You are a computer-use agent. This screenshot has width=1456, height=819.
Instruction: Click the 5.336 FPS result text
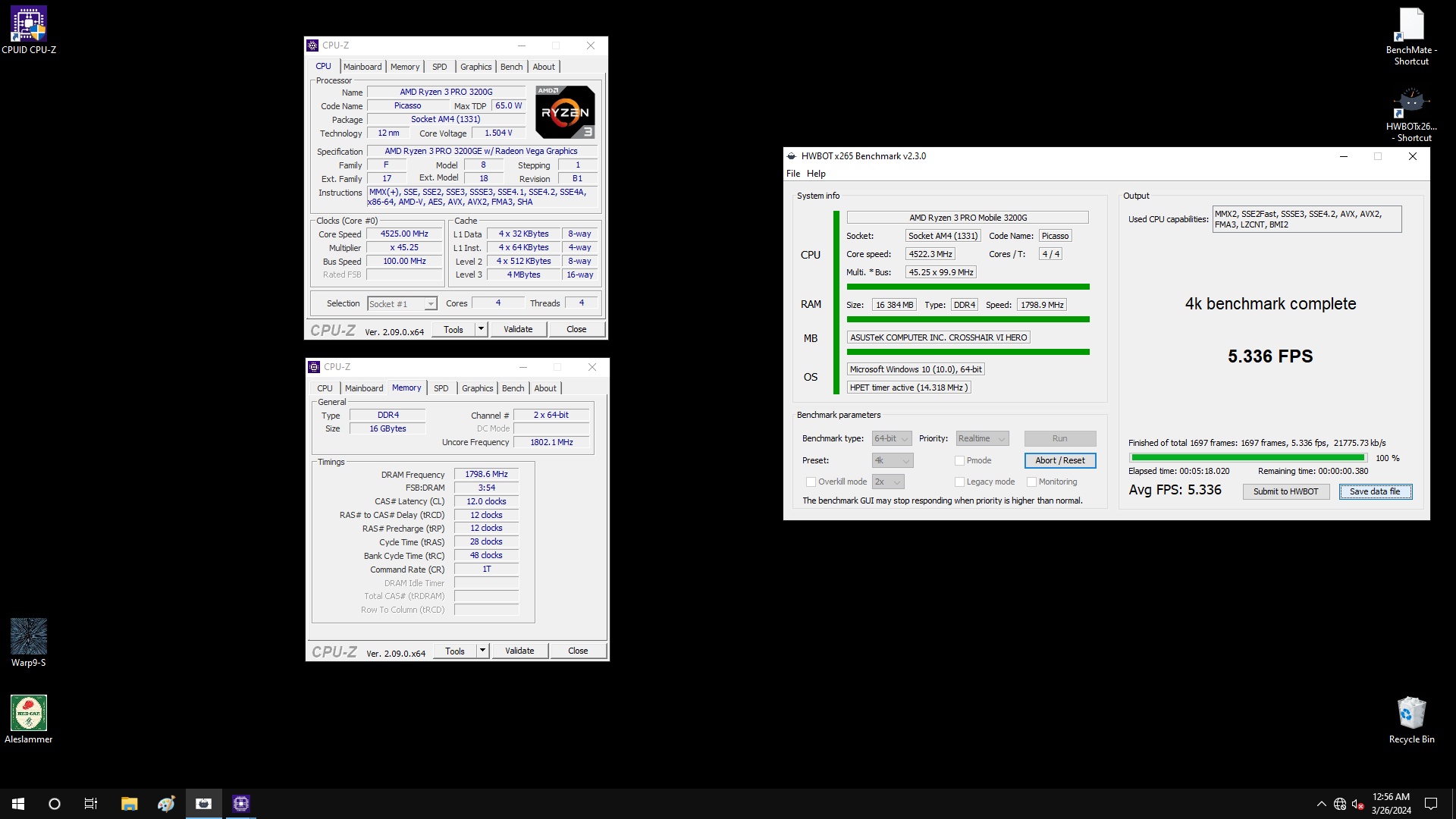click(x=1270, y=356)
